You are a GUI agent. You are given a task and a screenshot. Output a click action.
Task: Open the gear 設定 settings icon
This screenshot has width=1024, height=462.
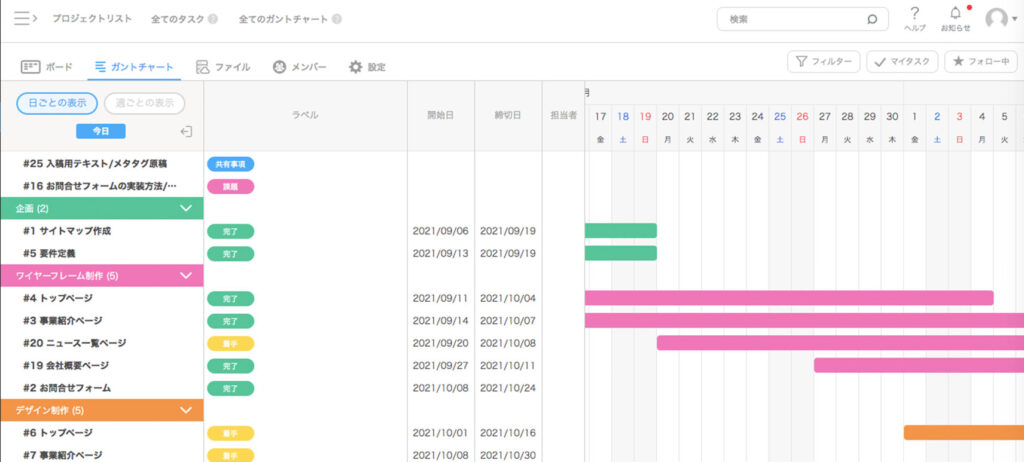pos(355,67)
